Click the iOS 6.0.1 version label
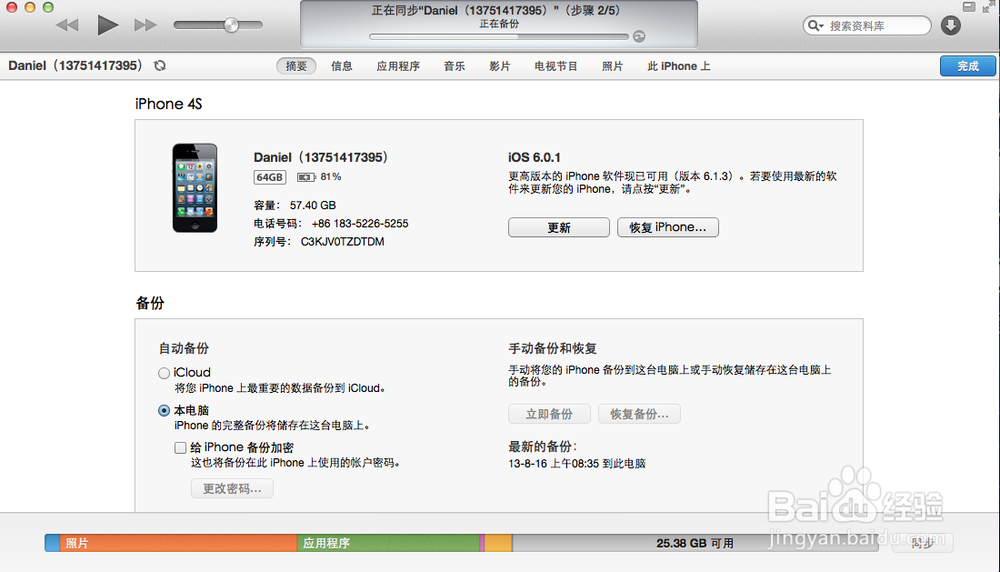Screen dimensions: 1000x572 534,158
